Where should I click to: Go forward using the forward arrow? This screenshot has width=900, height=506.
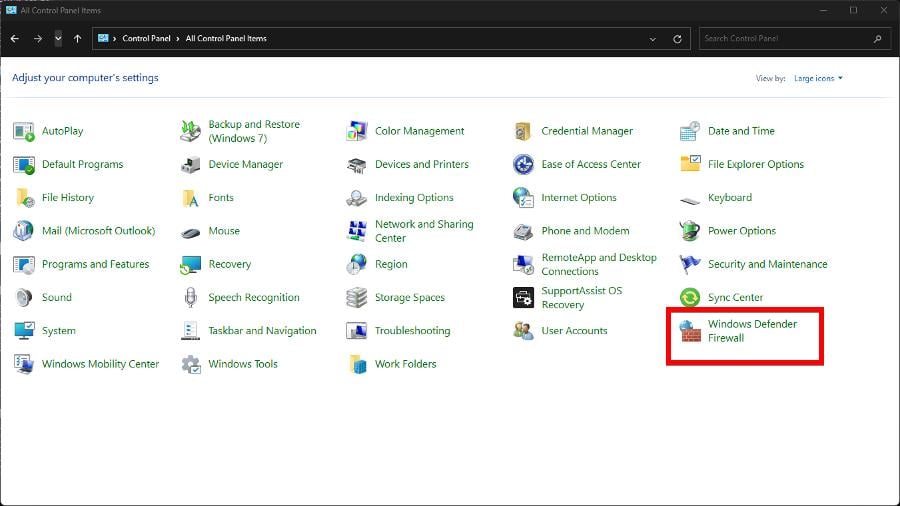point(38,39)
